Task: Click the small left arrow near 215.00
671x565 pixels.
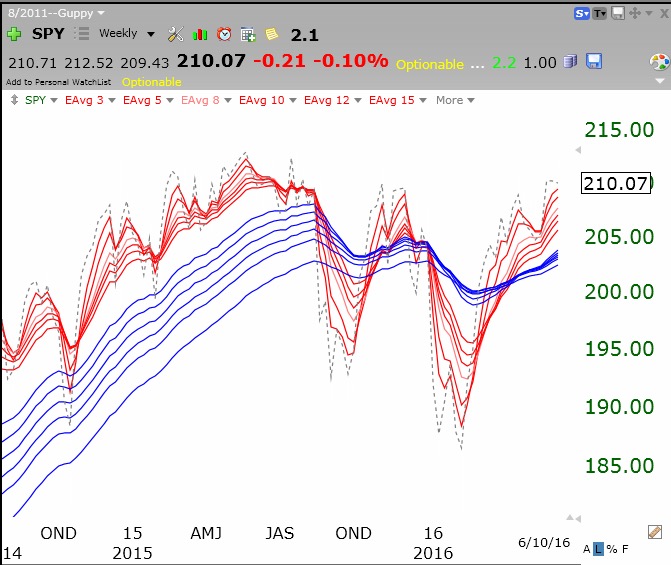Action: 578,150
